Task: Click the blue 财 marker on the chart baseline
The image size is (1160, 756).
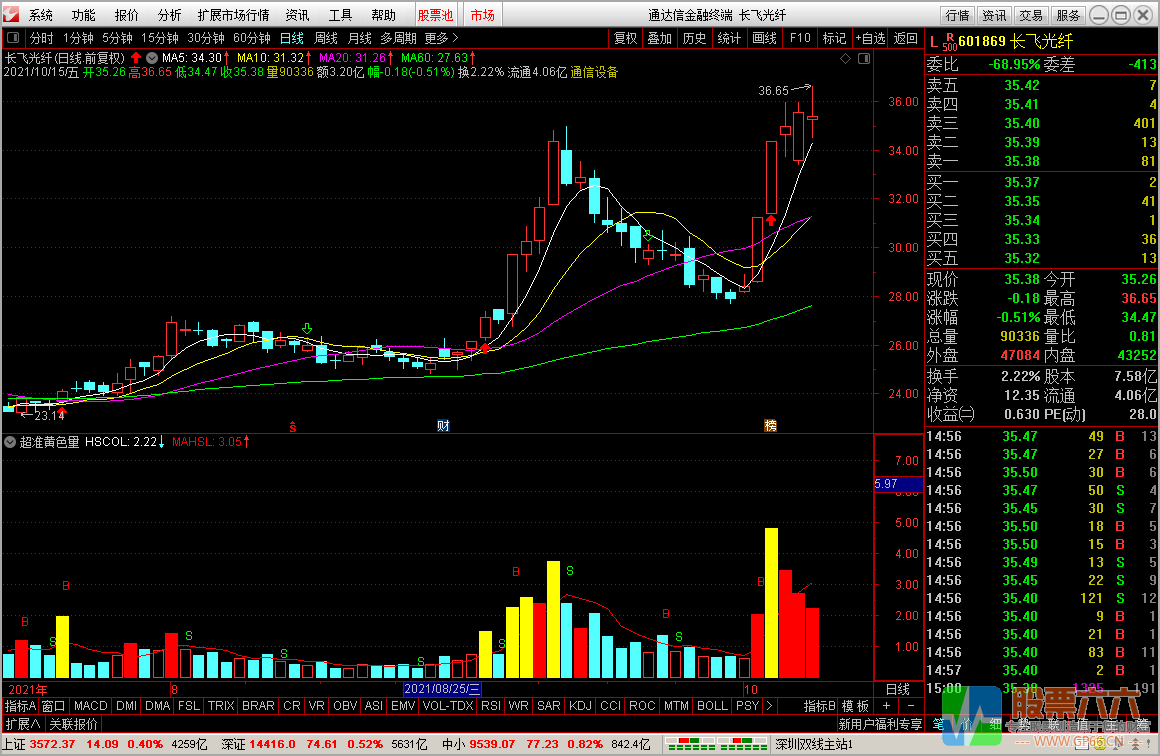Action: [x=443, y=425]
